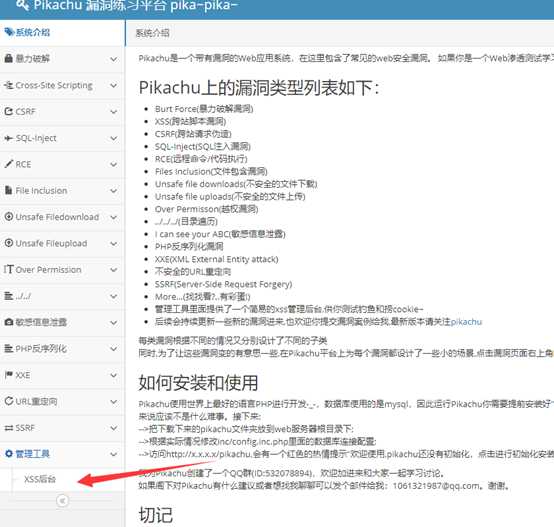Click heading "Pikachu上的漏洞类型列表如下"
The height and width of the screenshot is (527, 554).
(259, 87)
